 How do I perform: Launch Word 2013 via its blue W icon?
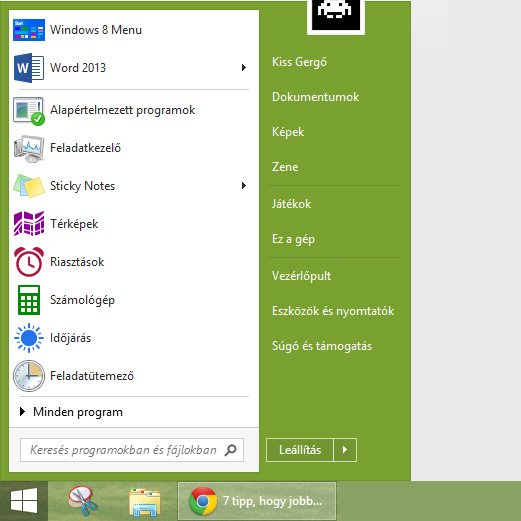29,68
